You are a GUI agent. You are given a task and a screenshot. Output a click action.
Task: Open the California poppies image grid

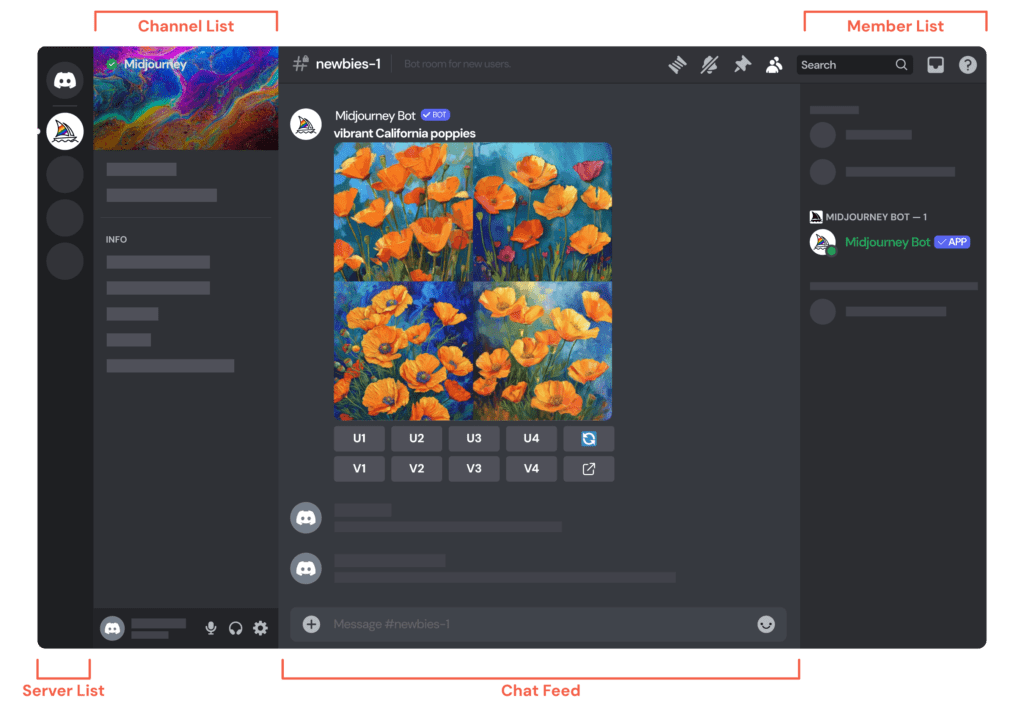click(472, 281)
